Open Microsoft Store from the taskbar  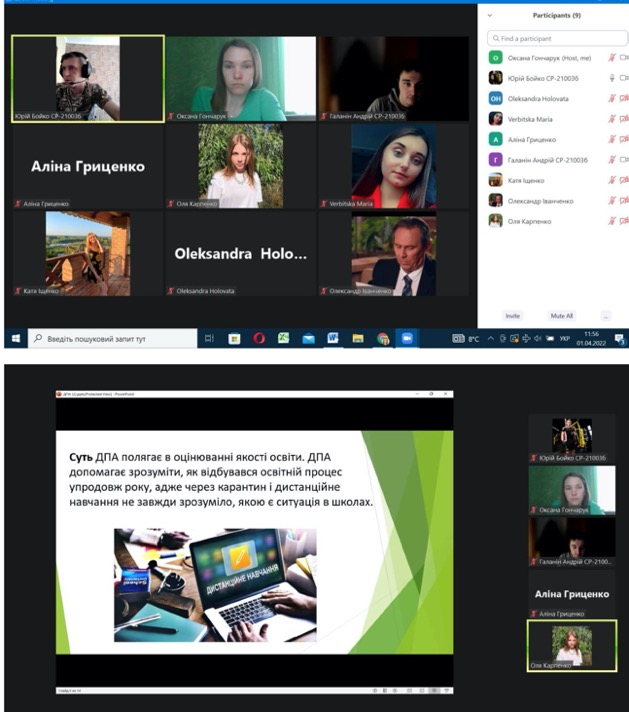234,339
